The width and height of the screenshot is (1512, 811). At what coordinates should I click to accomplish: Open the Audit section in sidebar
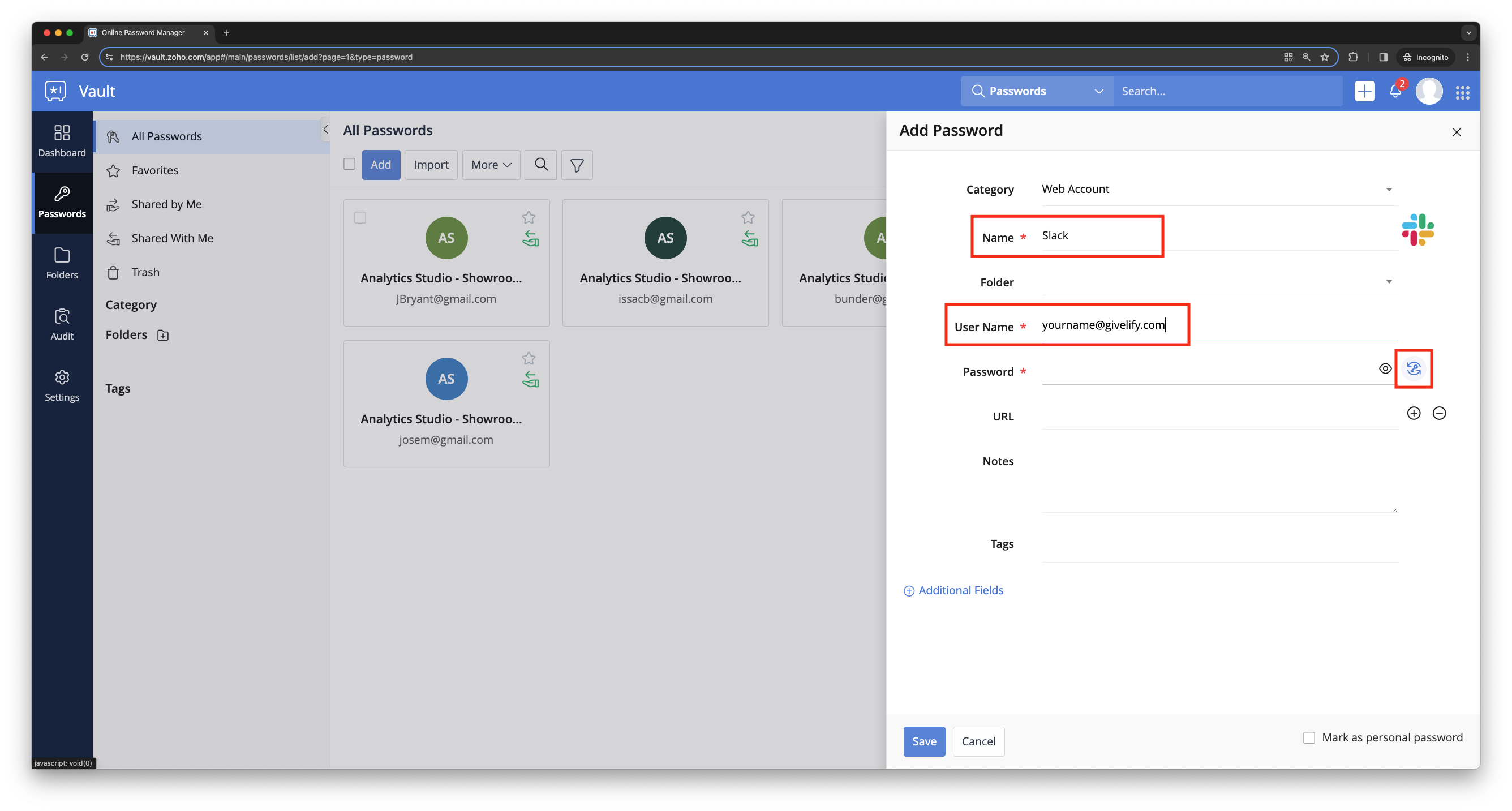tap(62, 324)
